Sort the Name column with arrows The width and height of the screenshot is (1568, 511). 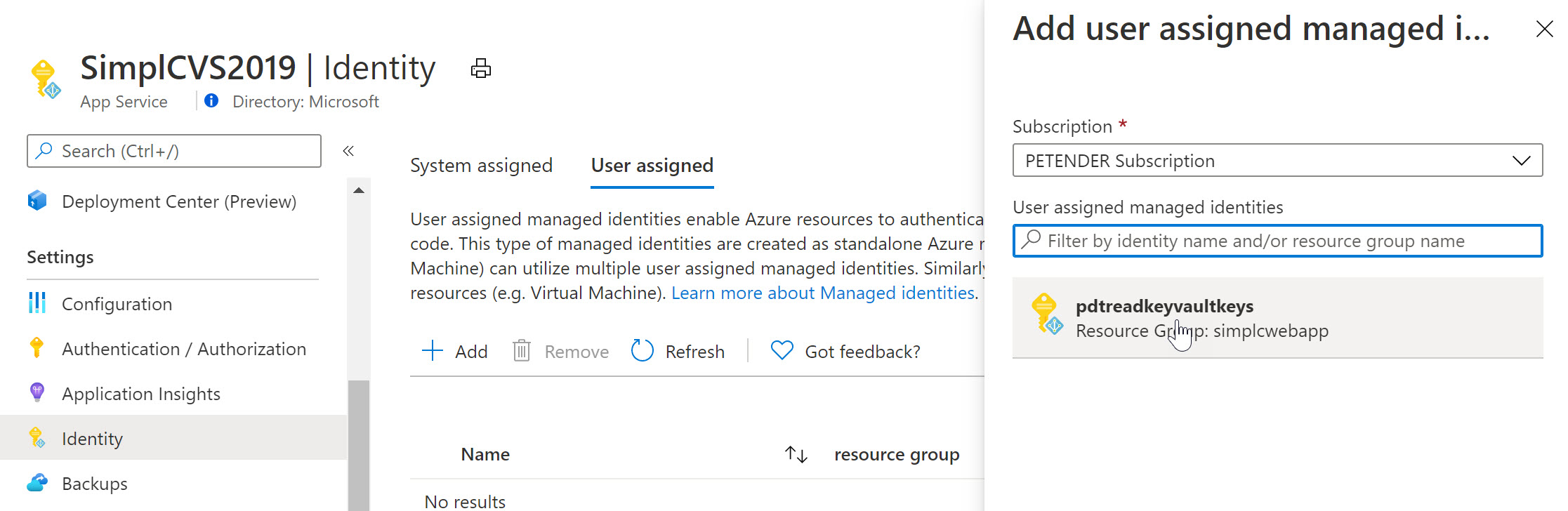click(796, 455)
